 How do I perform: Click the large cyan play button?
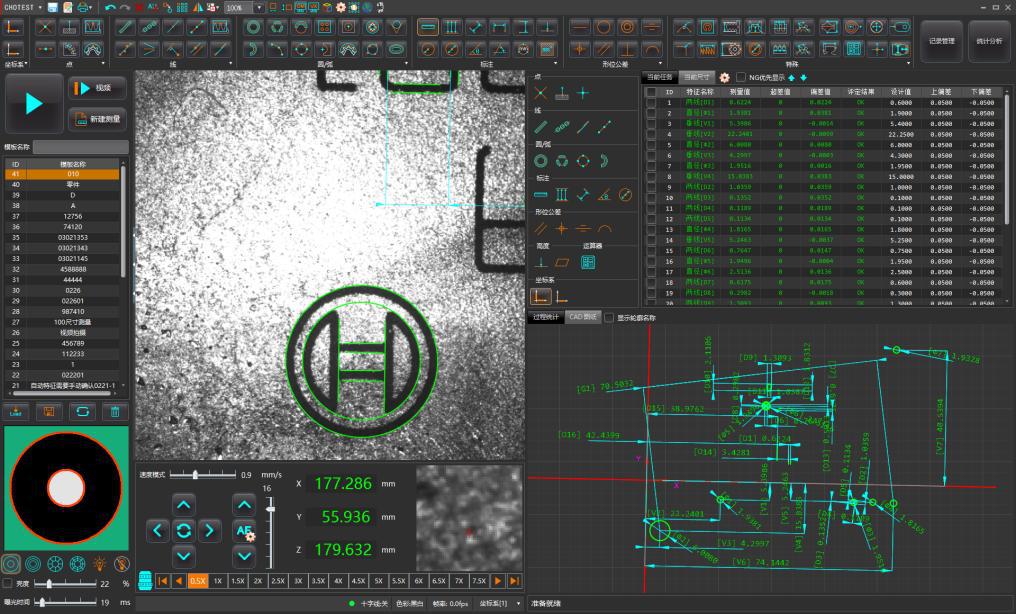34,103
